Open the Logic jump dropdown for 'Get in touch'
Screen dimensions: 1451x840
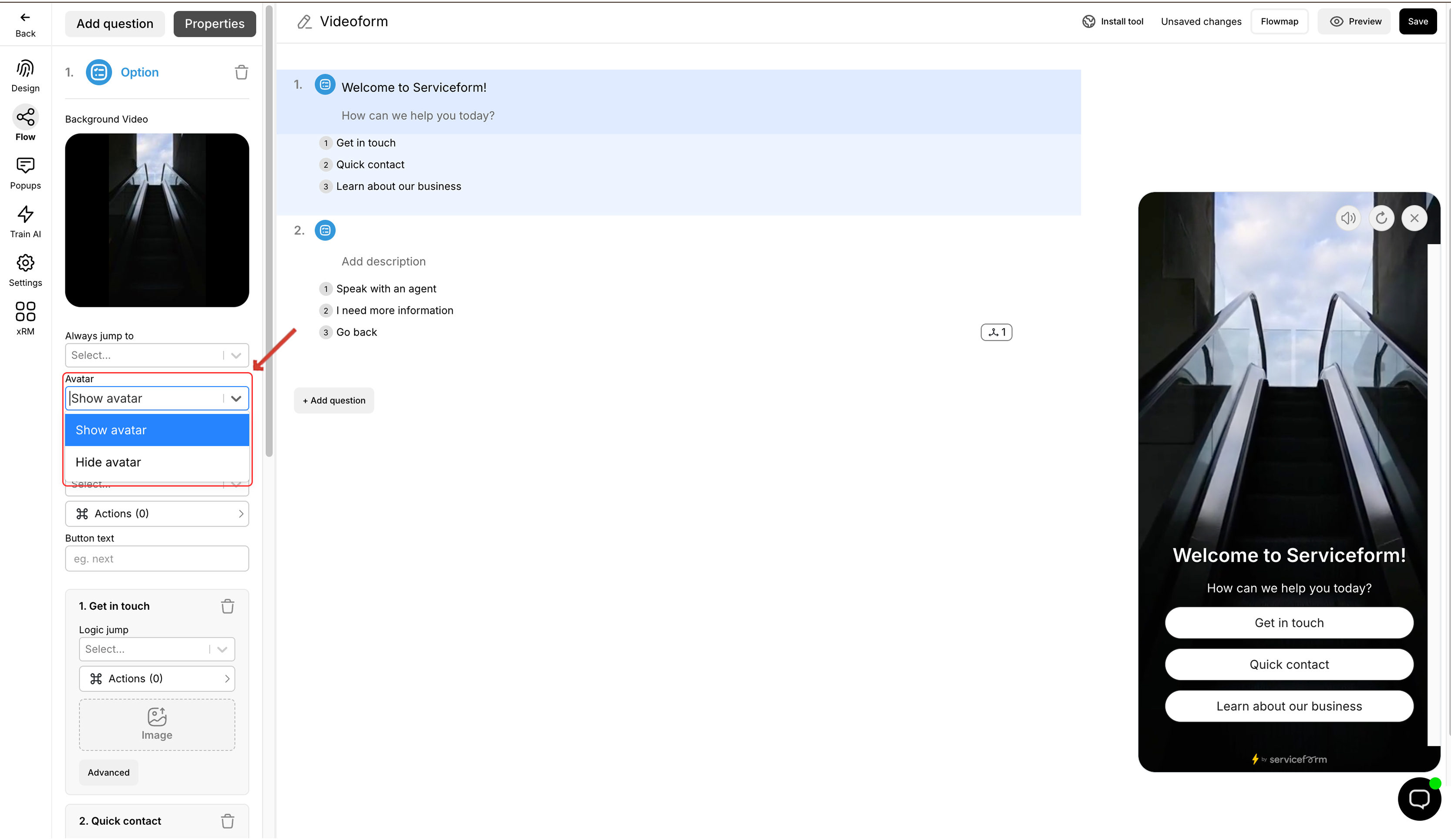pos(157,649)
